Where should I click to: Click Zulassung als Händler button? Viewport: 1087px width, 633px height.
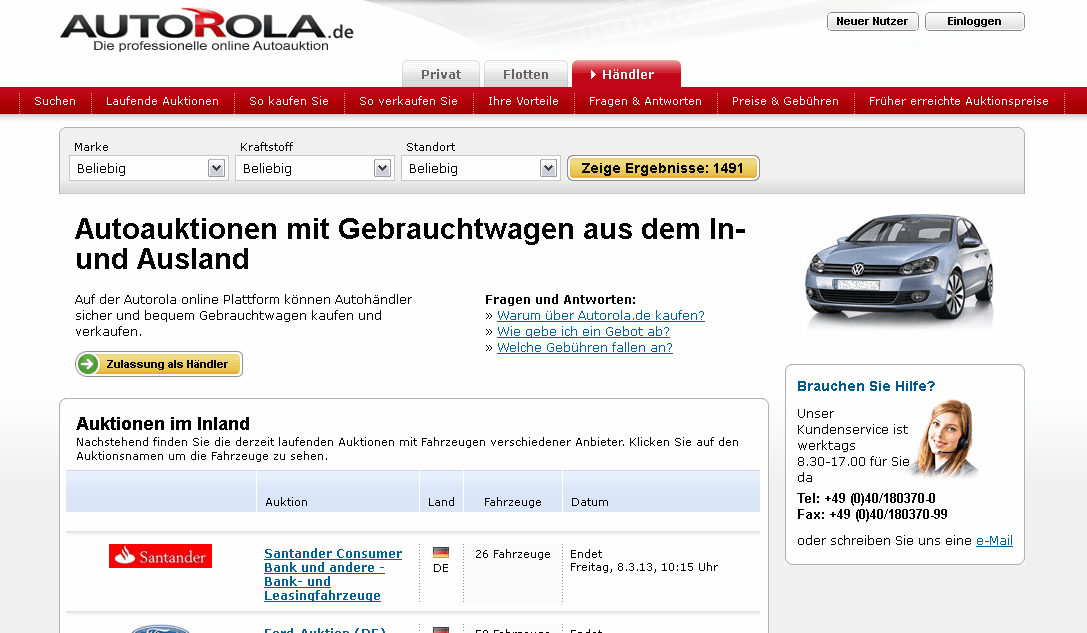coord(159,364)
